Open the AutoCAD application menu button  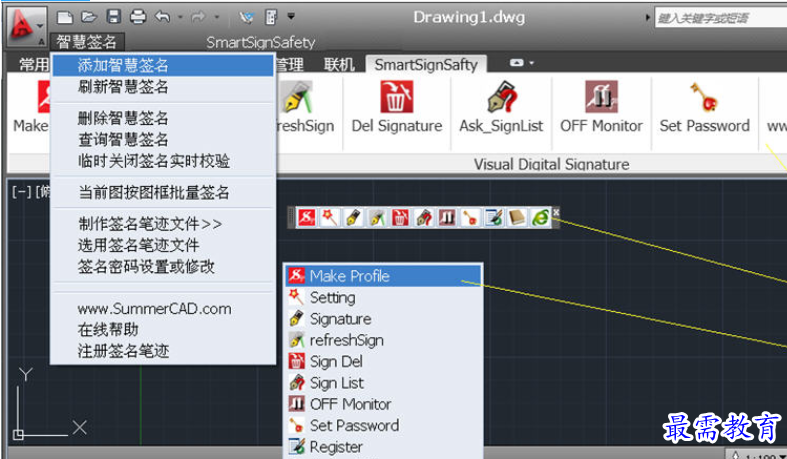[x=27, y=27]
